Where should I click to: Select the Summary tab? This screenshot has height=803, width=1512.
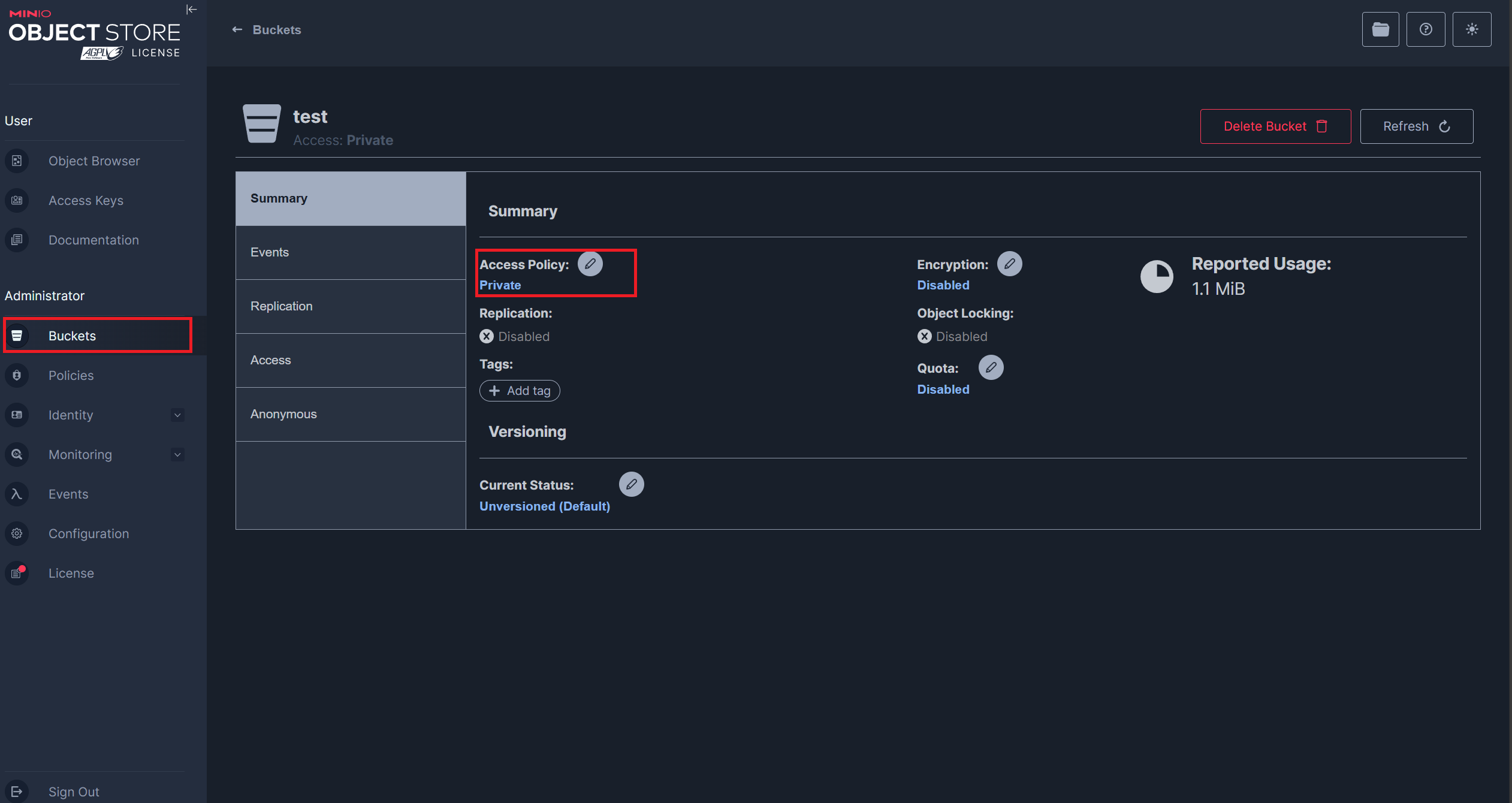[351, 198]
